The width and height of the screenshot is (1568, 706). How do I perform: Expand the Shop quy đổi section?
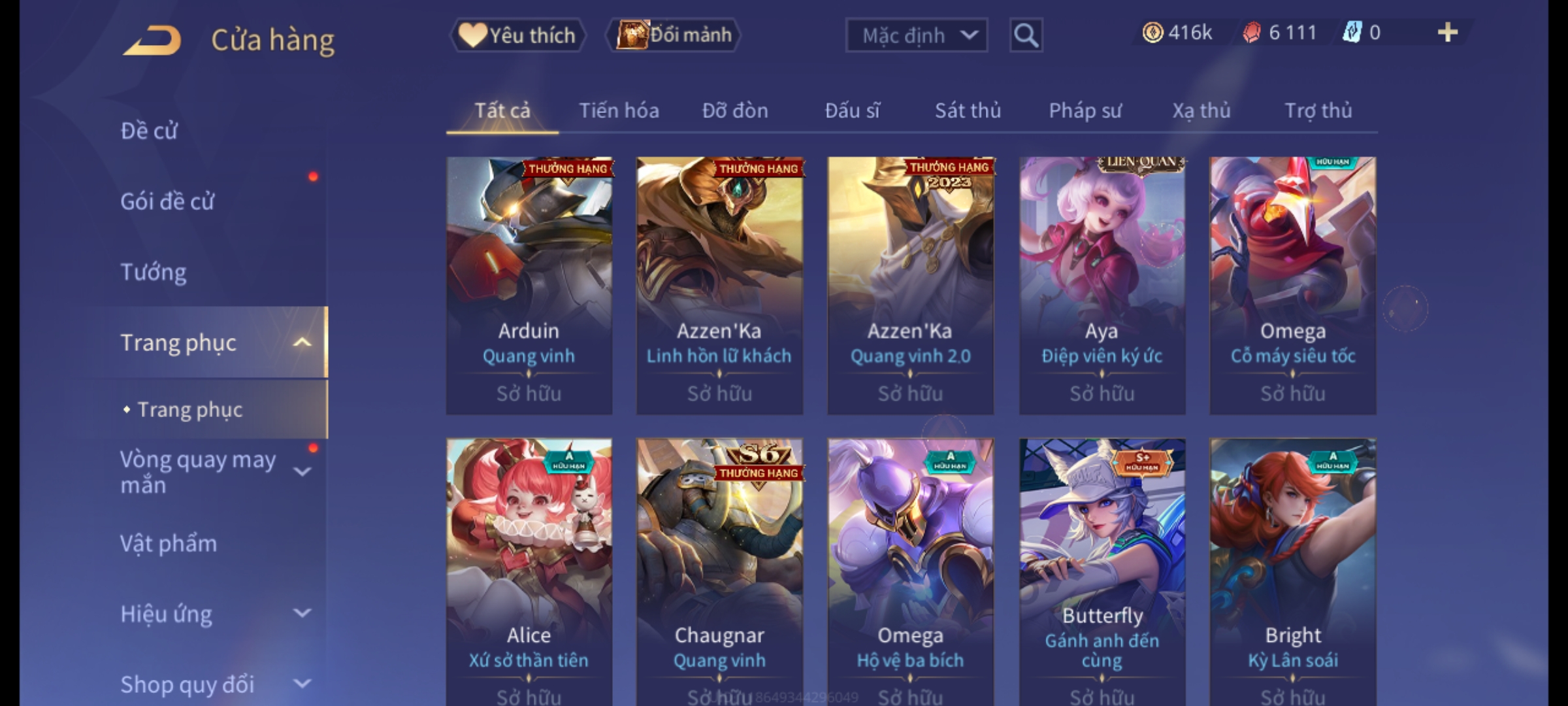[302, 684]
